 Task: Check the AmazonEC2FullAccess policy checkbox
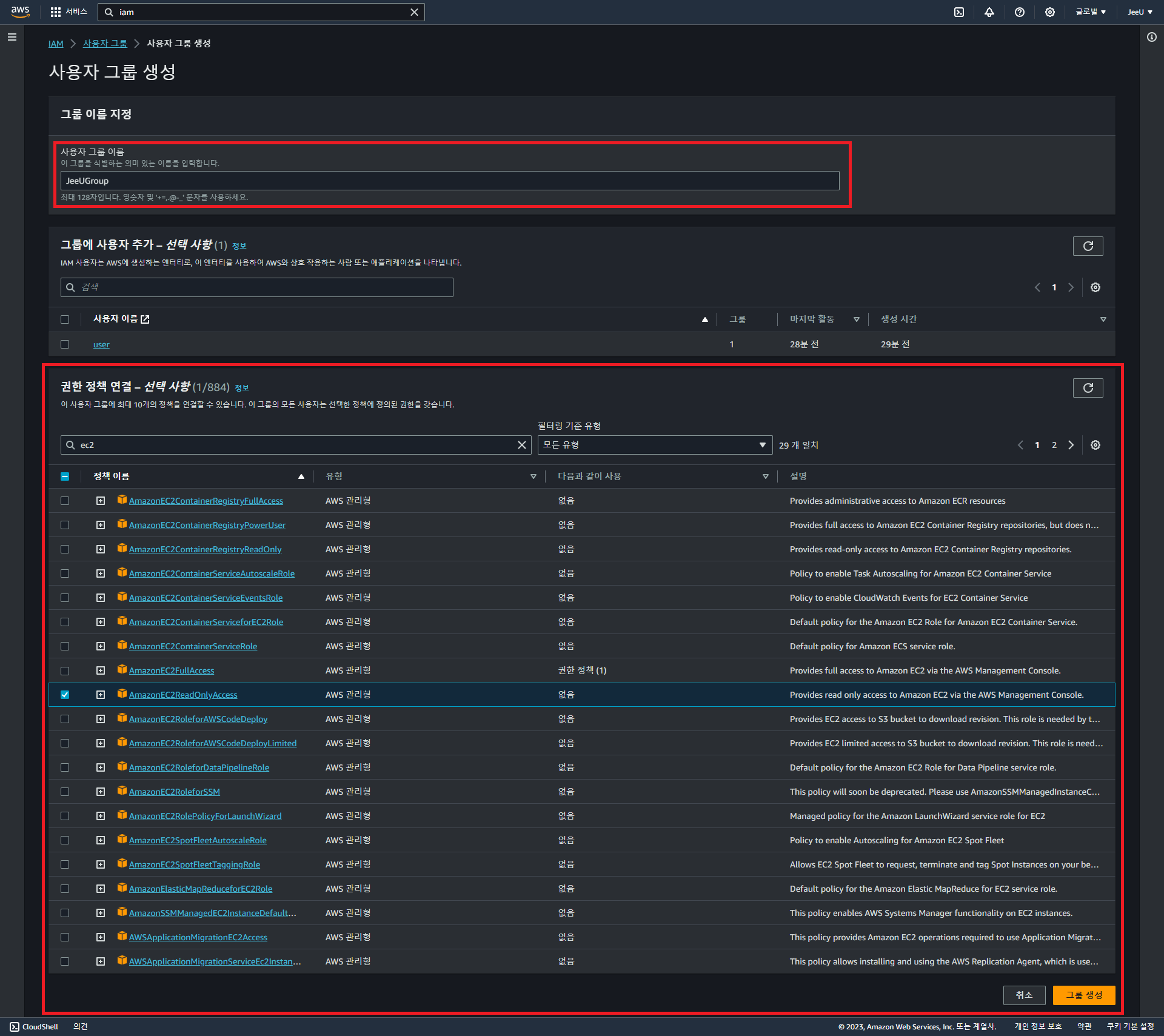65,670
